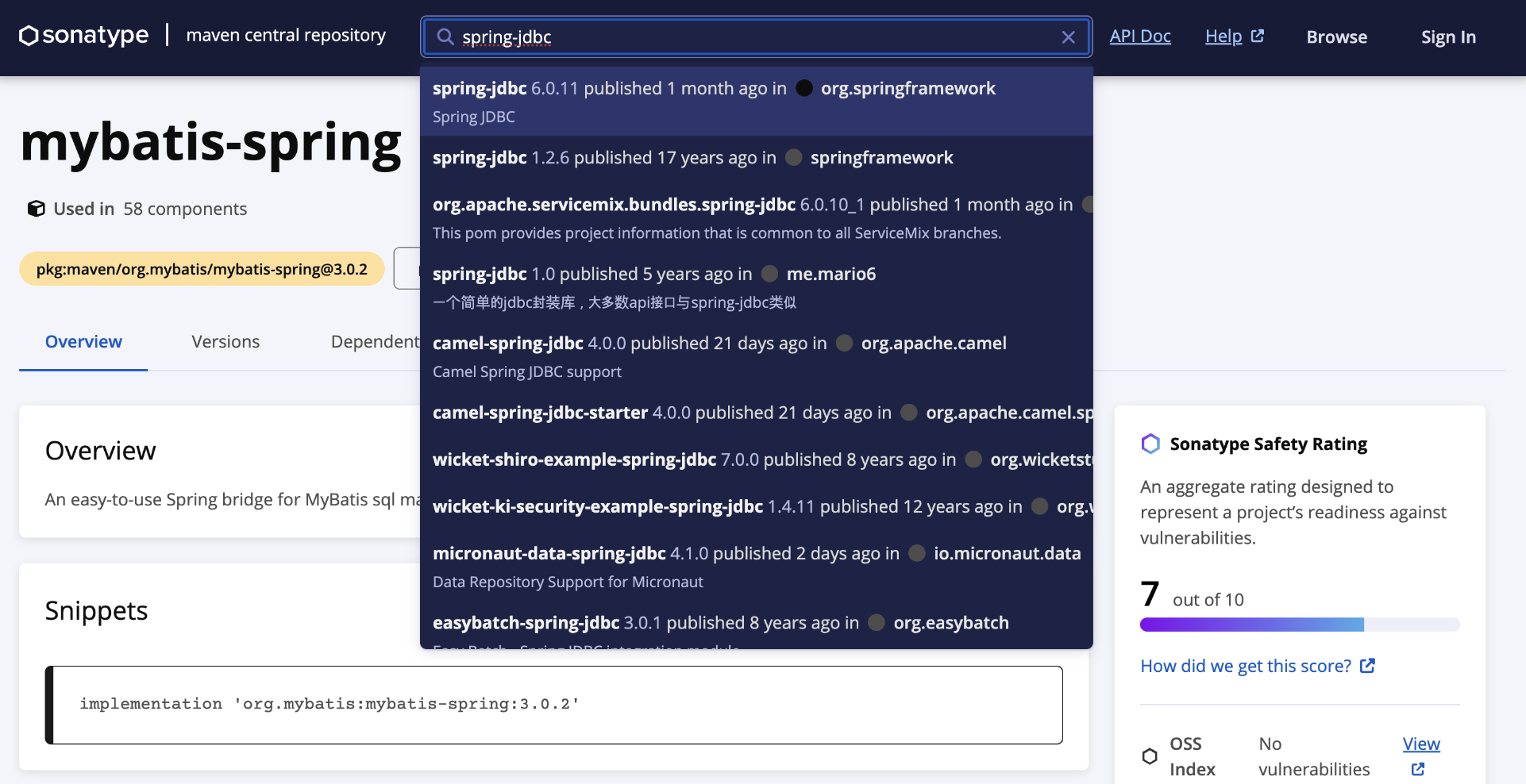This screenshot has height=784, width=1526.
Task: Click me.mario6 namespace dot icon
Action: tap(769, 274)
